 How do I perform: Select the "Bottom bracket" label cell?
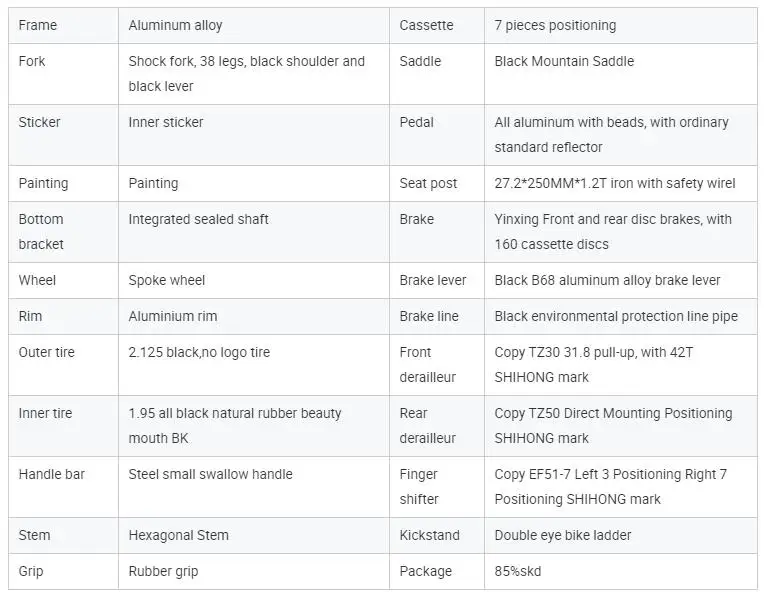coord(41,231)
